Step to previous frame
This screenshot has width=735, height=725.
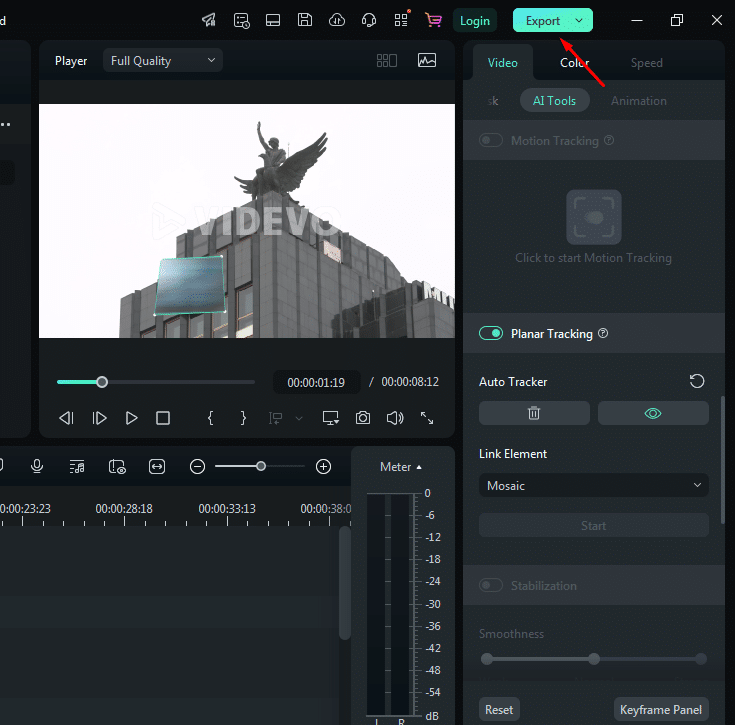click(66, 418)
